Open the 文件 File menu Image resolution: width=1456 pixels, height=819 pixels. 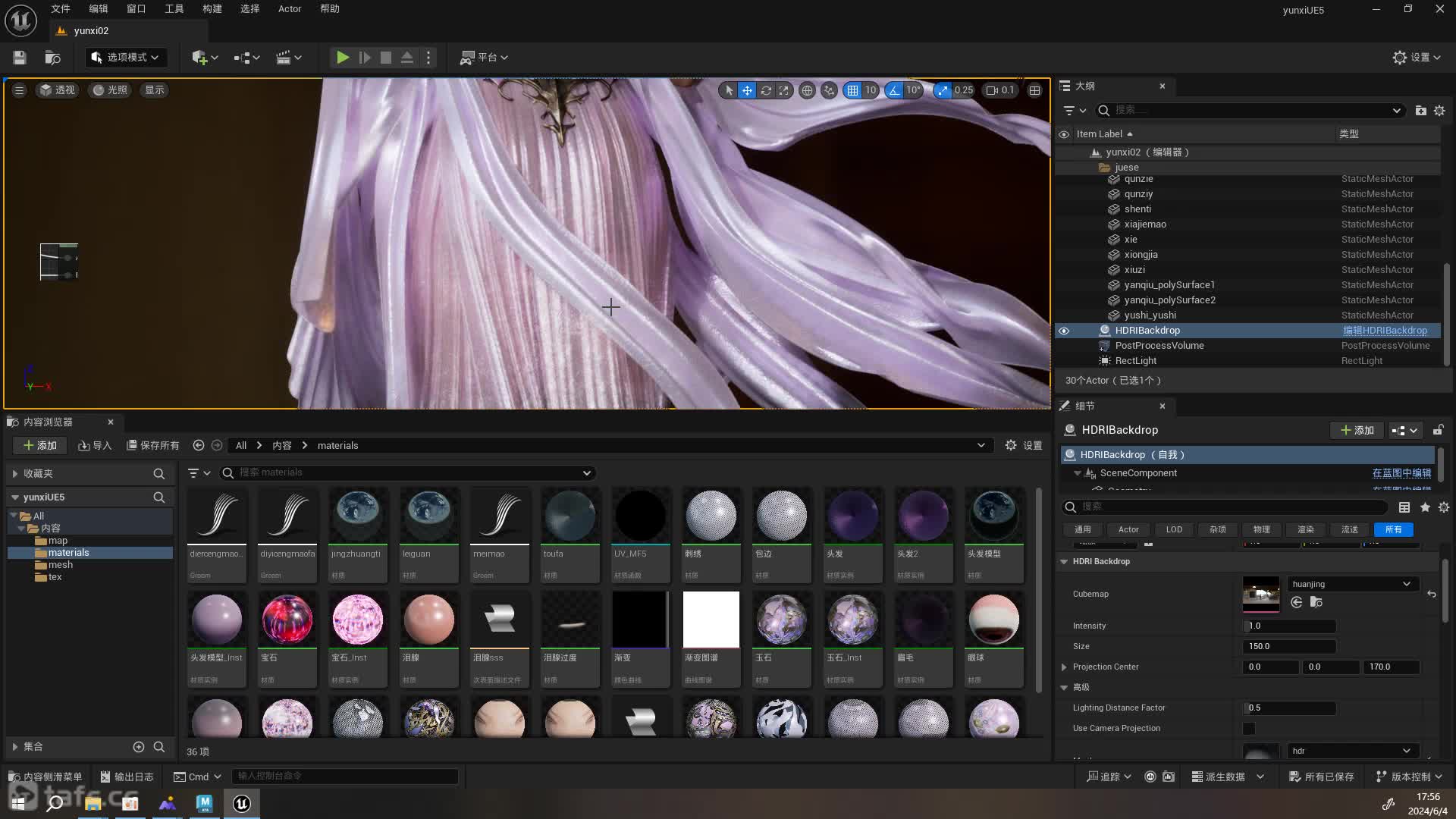[61, 9]
